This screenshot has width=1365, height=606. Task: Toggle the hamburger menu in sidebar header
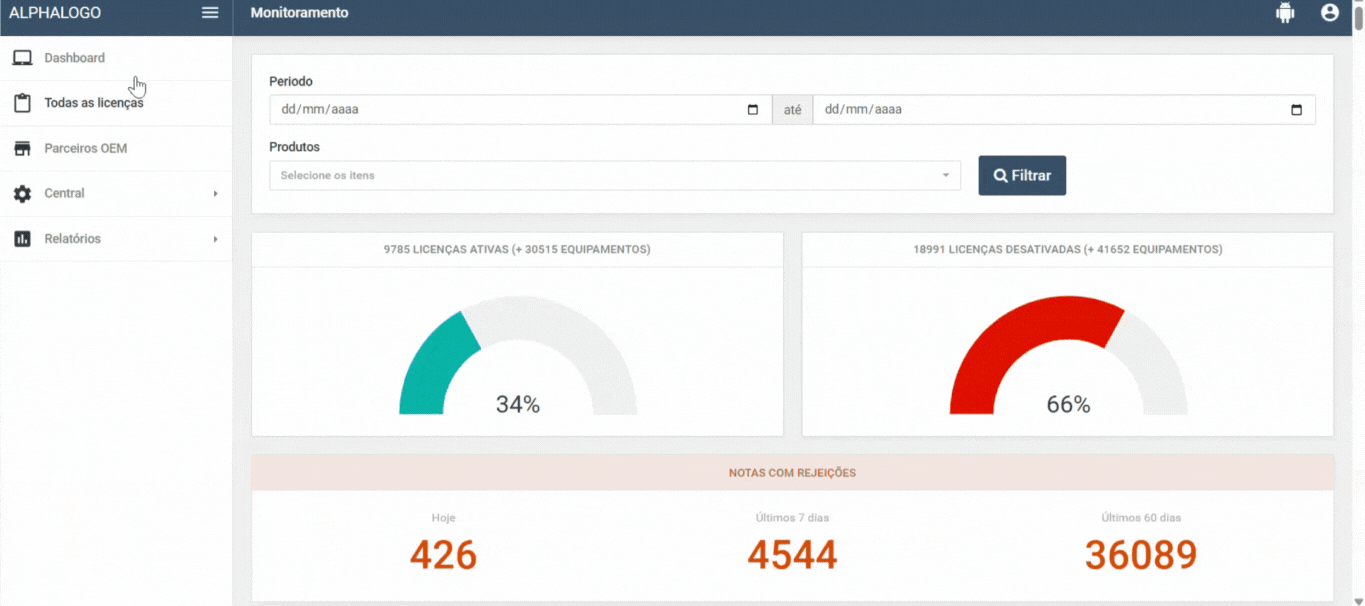coord(210,13)
